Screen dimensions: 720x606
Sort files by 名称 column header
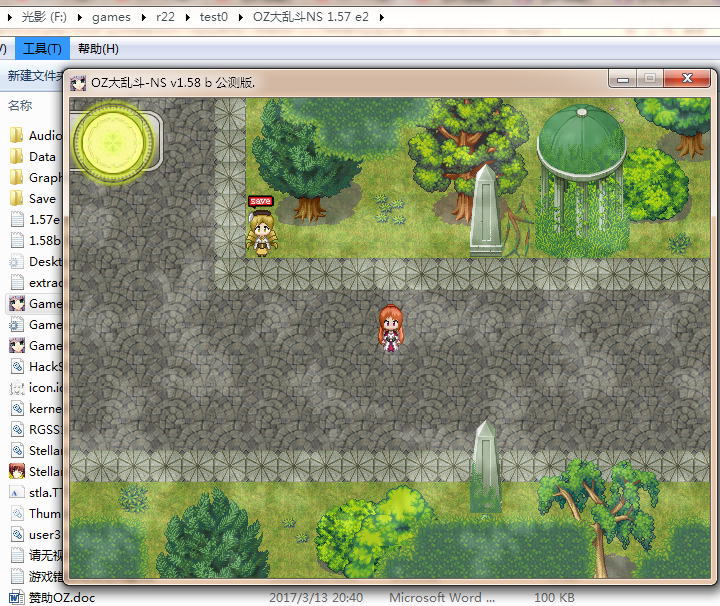(20, 106)
